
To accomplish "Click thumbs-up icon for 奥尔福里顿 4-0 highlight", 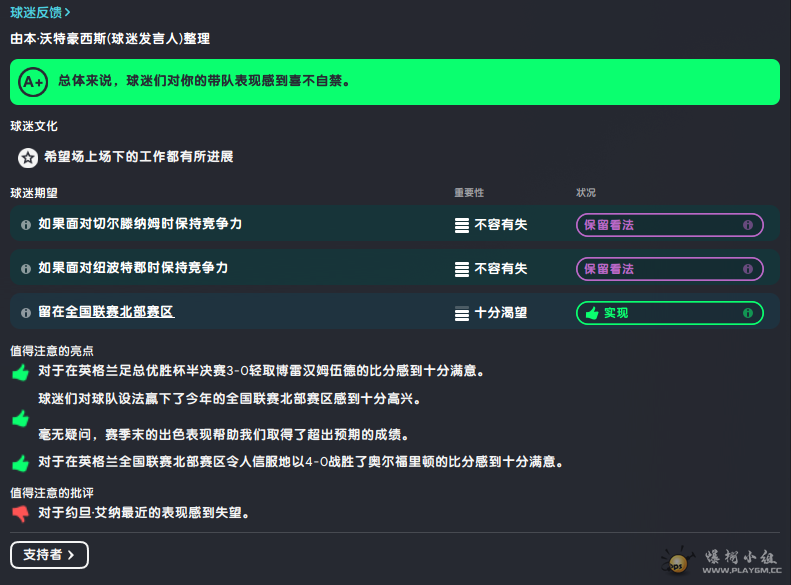I will (x=20, y=463).
